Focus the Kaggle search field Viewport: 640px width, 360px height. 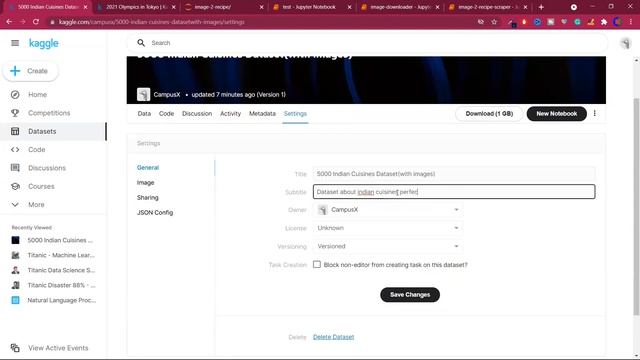367,43
